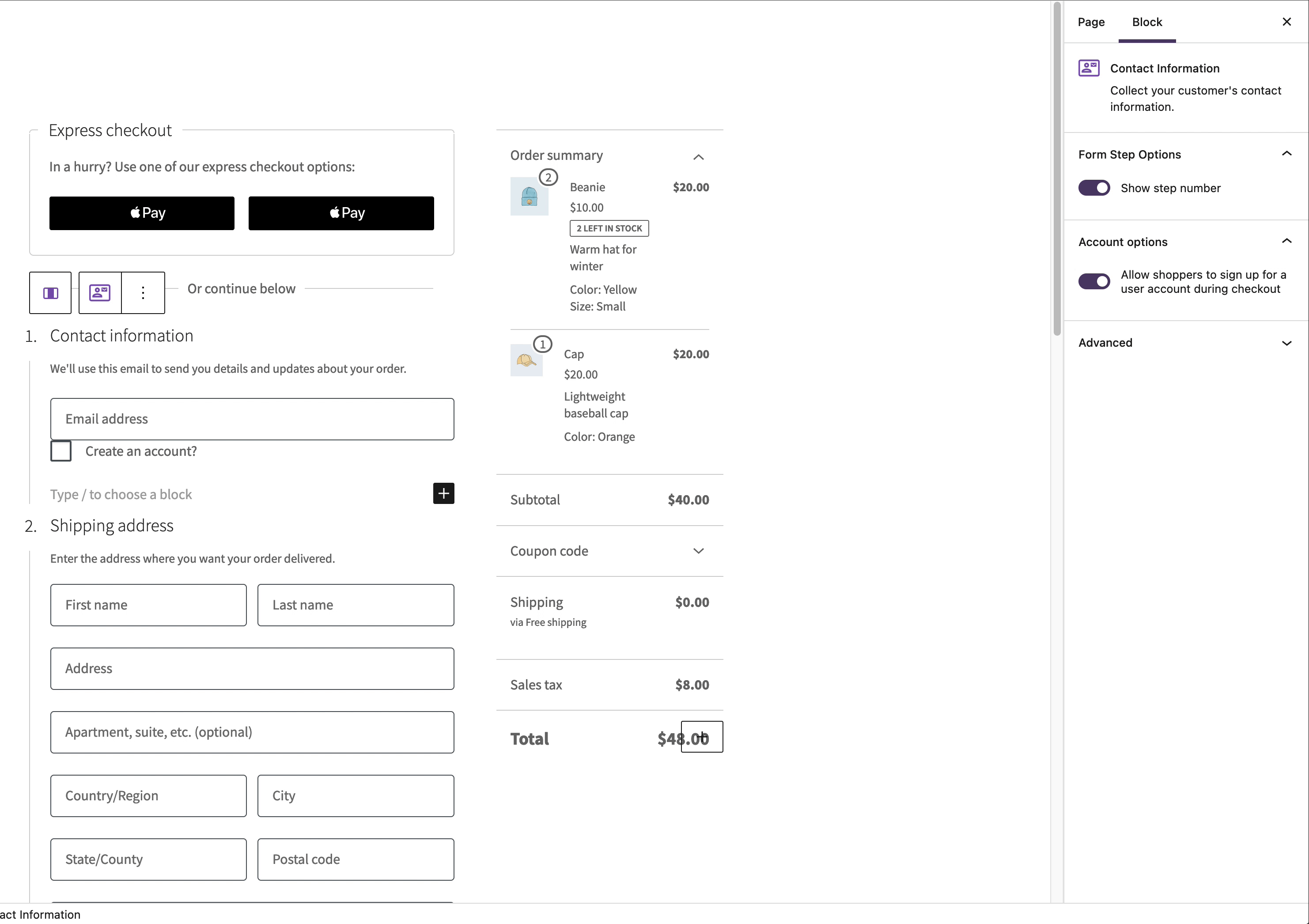Click the Email address input field
This screenshot has height=924, width=1309.
[x=251, y=419]
